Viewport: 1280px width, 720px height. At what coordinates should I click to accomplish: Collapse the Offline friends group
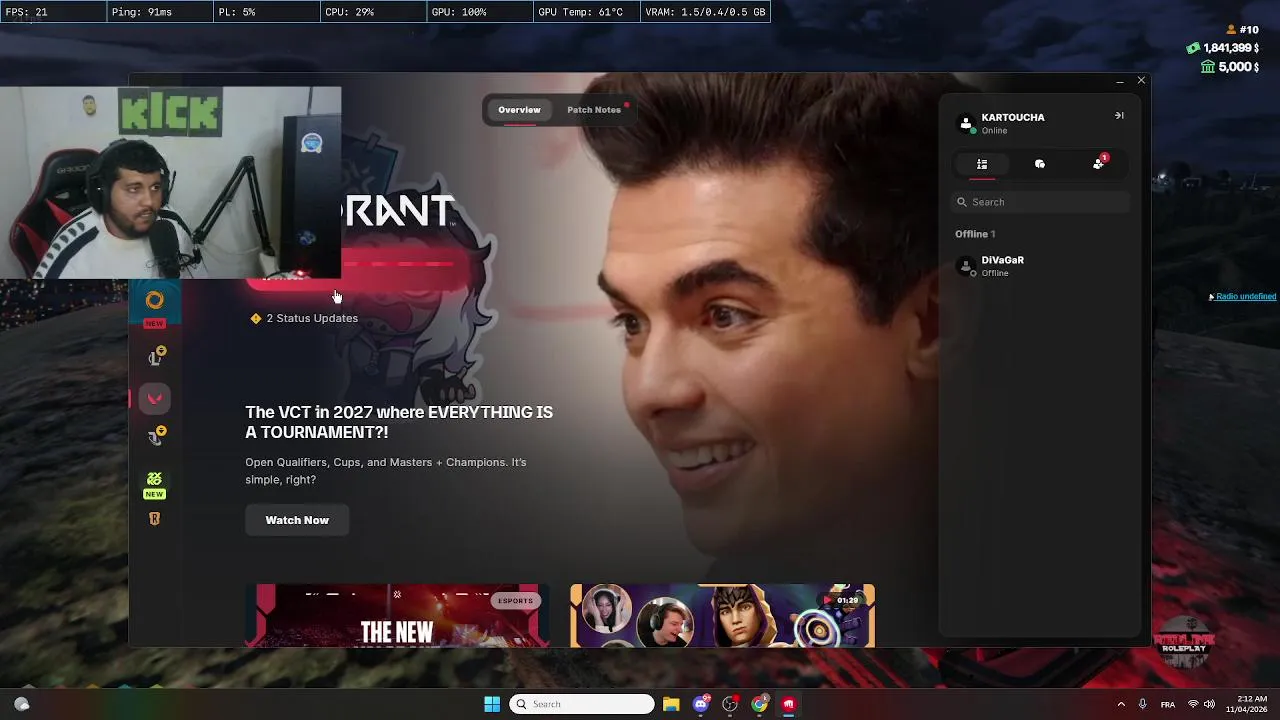pyautogui.click(x=975, y=234)
